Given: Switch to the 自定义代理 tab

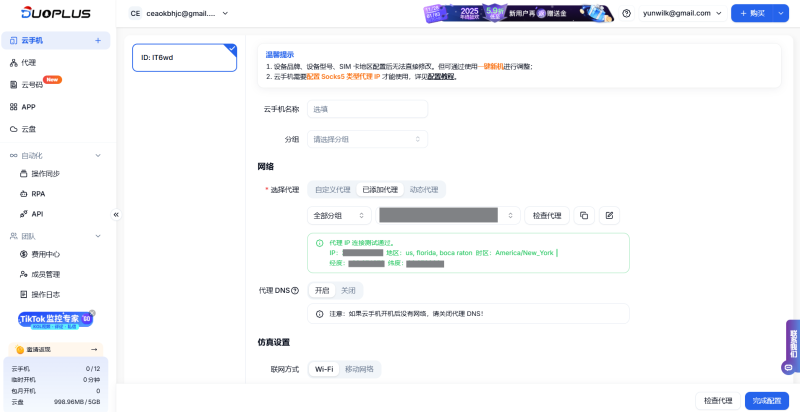Looking at the screenshot, I should click(332, 189).
